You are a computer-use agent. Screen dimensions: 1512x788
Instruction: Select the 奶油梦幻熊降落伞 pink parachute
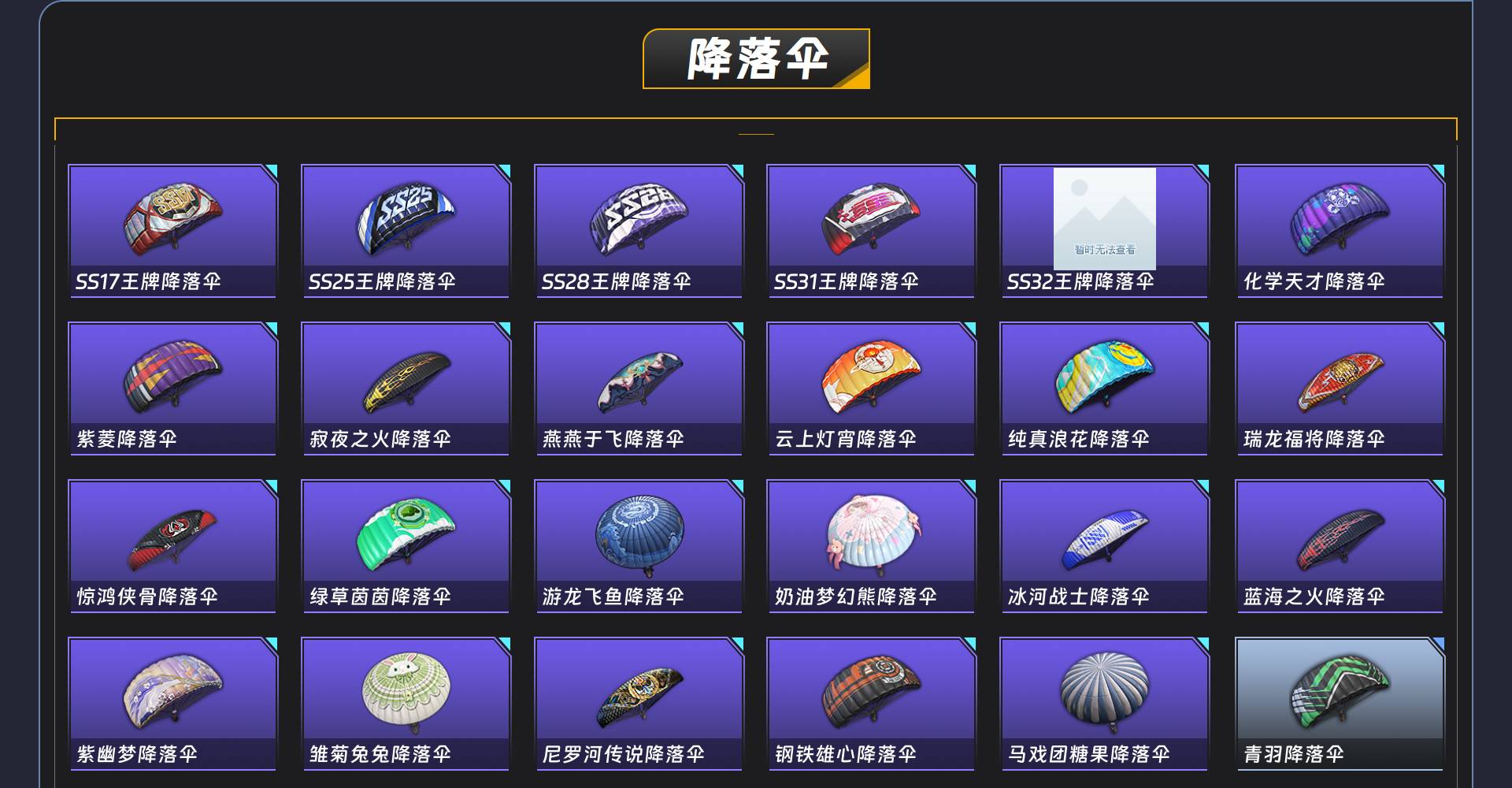click(x=873, y=533)
